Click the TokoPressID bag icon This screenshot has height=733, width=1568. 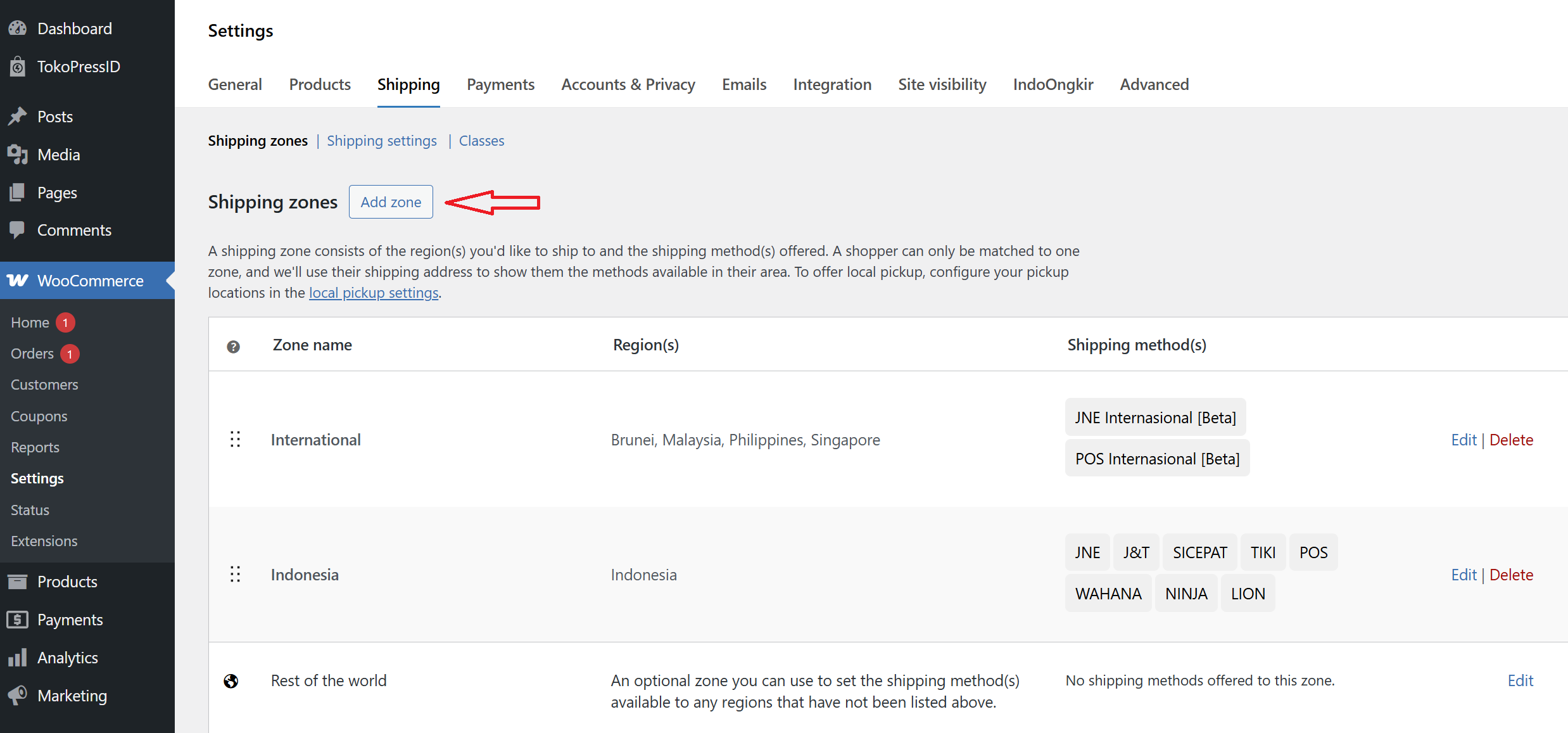point(18,67)
